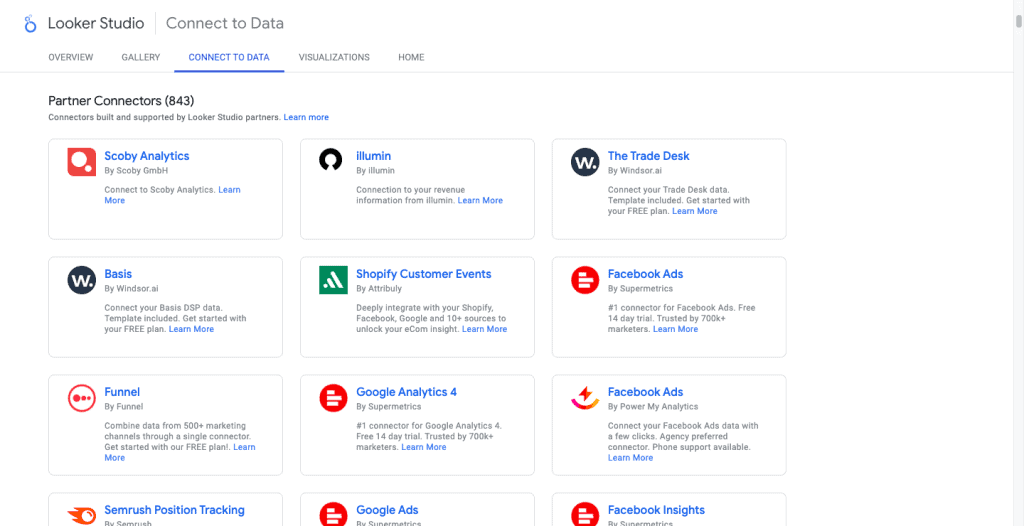
Task: Open the Scoby Analytics title link
Action: (x=147, y=156)
